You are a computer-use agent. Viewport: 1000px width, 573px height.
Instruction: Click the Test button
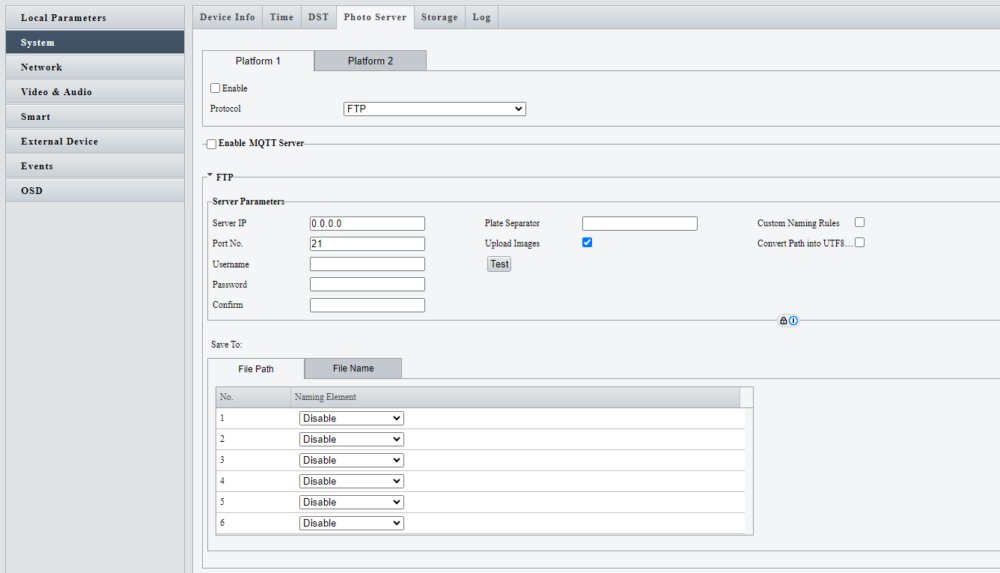pyautogui.click(x=499, y=264)
